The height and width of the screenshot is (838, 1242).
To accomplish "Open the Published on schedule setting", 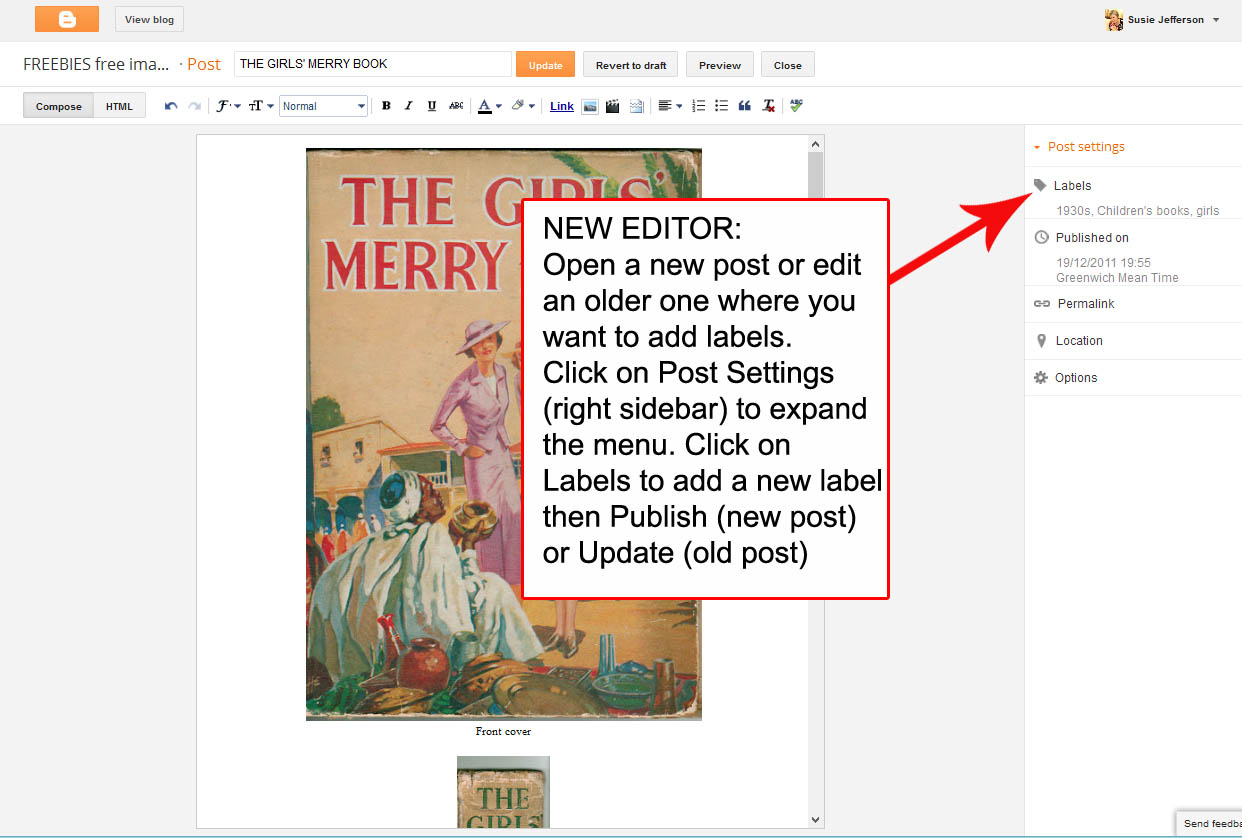I will coord(1092,238).
